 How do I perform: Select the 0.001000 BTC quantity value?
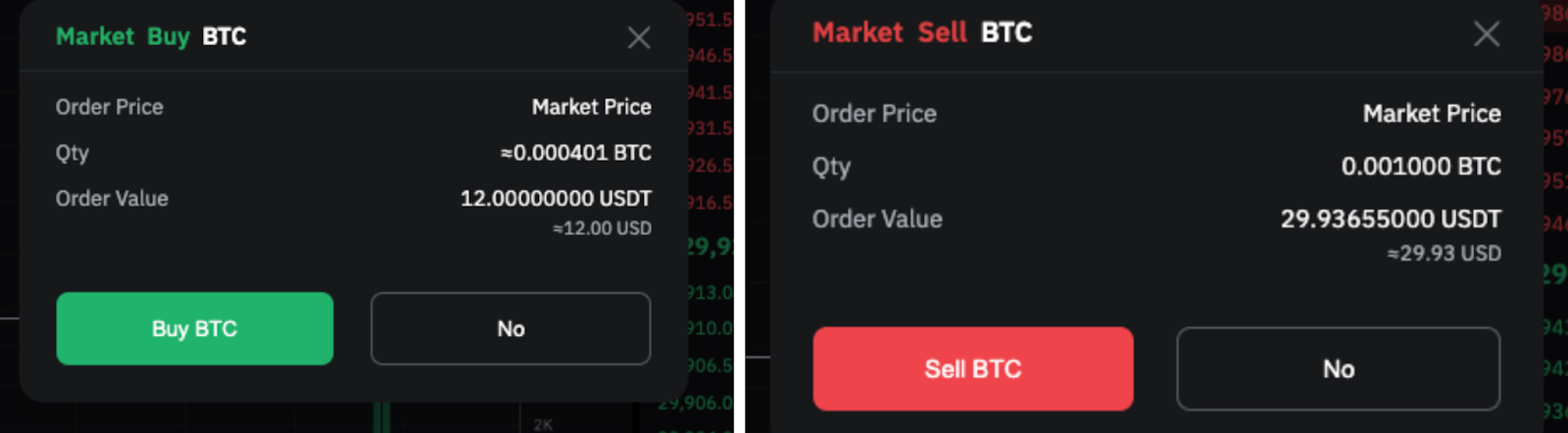point(1421,167)
